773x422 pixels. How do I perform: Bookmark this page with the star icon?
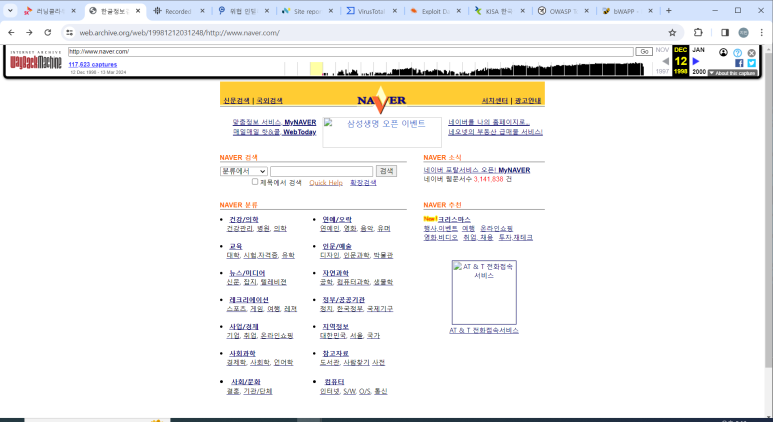[672, 33]
